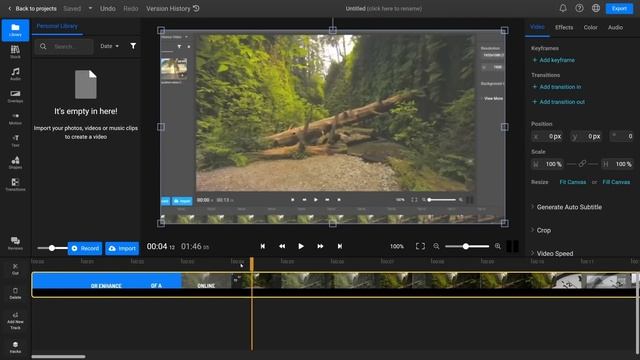The height and width of the screenshot is (360, 640).
Task: Click Add keyframe link
Action: click(553, 60)
